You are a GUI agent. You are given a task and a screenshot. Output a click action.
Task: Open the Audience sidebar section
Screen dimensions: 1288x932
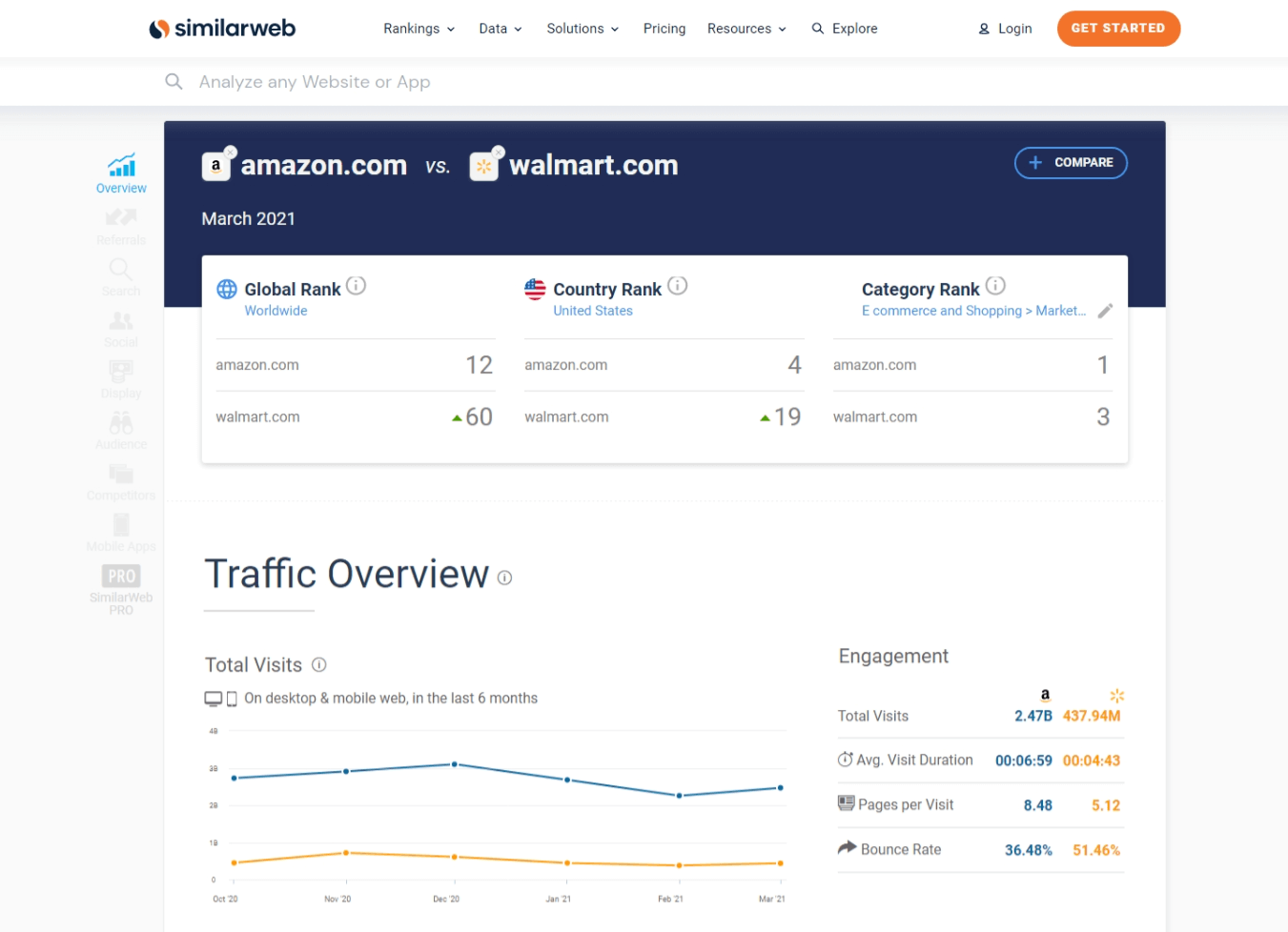point(121,431)
